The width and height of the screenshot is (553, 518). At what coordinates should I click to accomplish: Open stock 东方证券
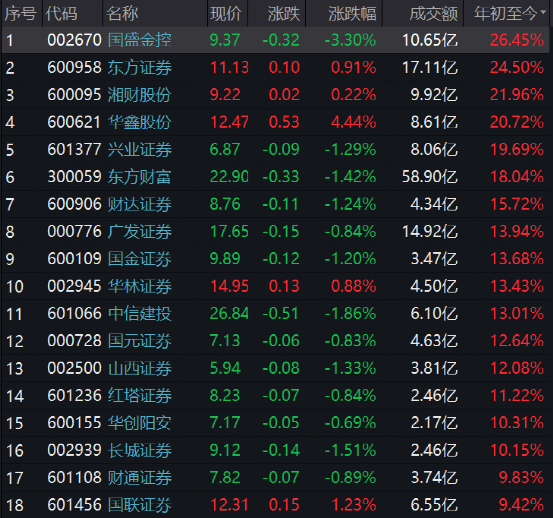point(140,67)
